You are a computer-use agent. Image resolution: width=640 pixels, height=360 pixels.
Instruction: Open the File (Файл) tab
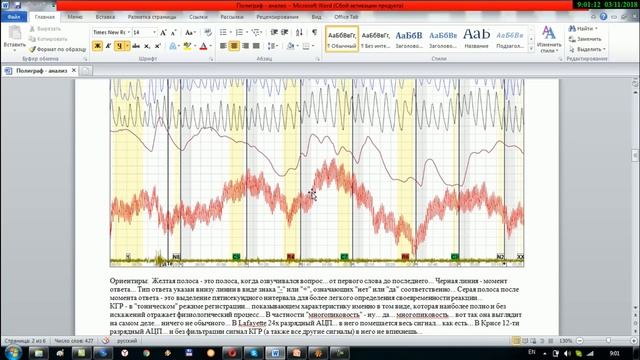[x=13, y=17]
